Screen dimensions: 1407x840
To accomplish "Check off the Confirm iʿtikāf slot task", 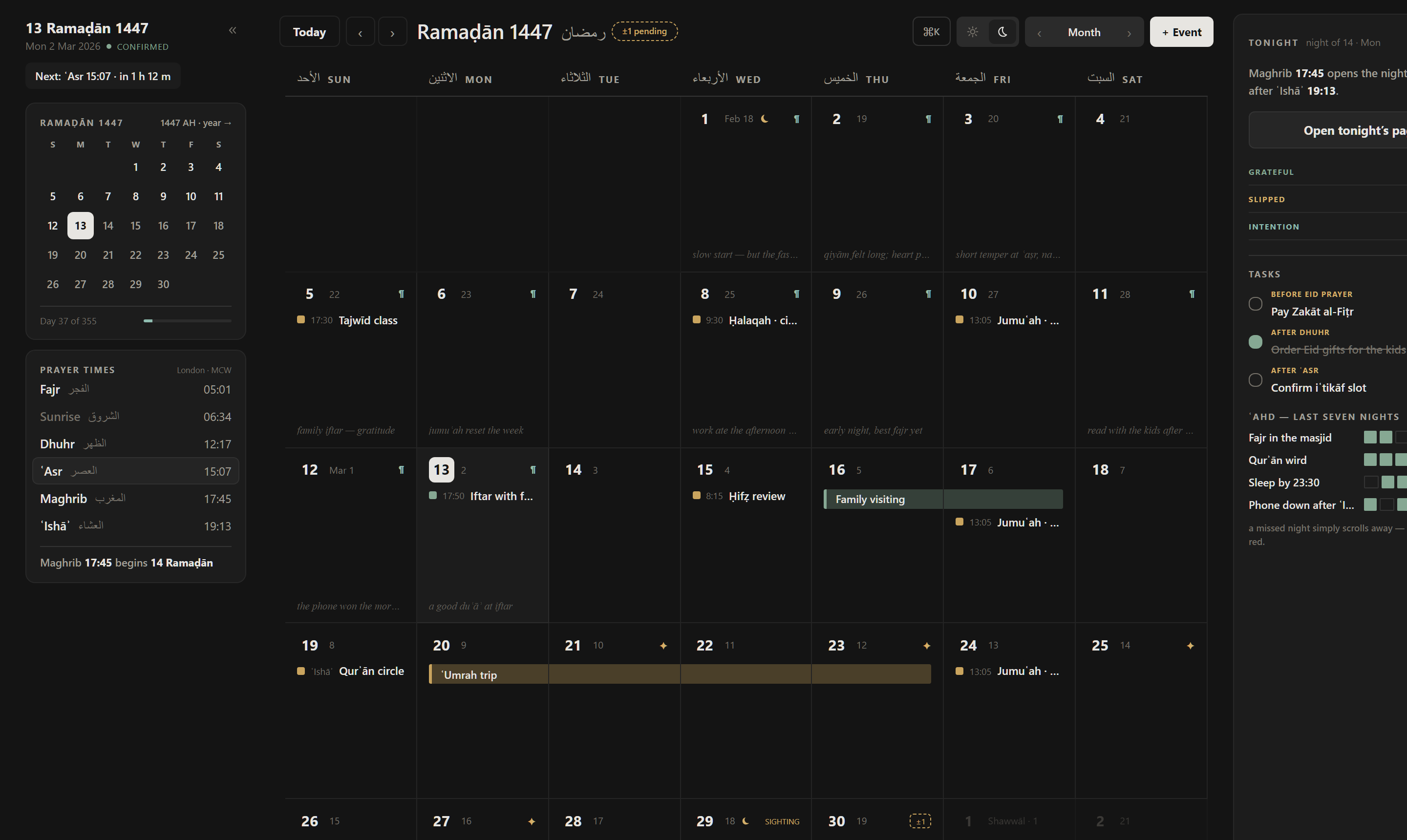I will click(1255, 380).
